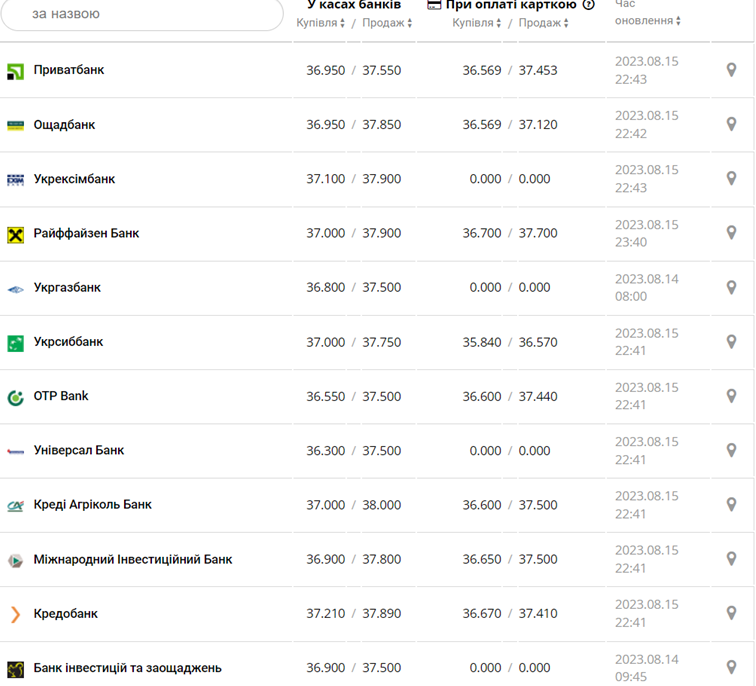The image size is (756, 686).
Task: Open map location pin for Приватбанк
Action: (x=731, y=70)
